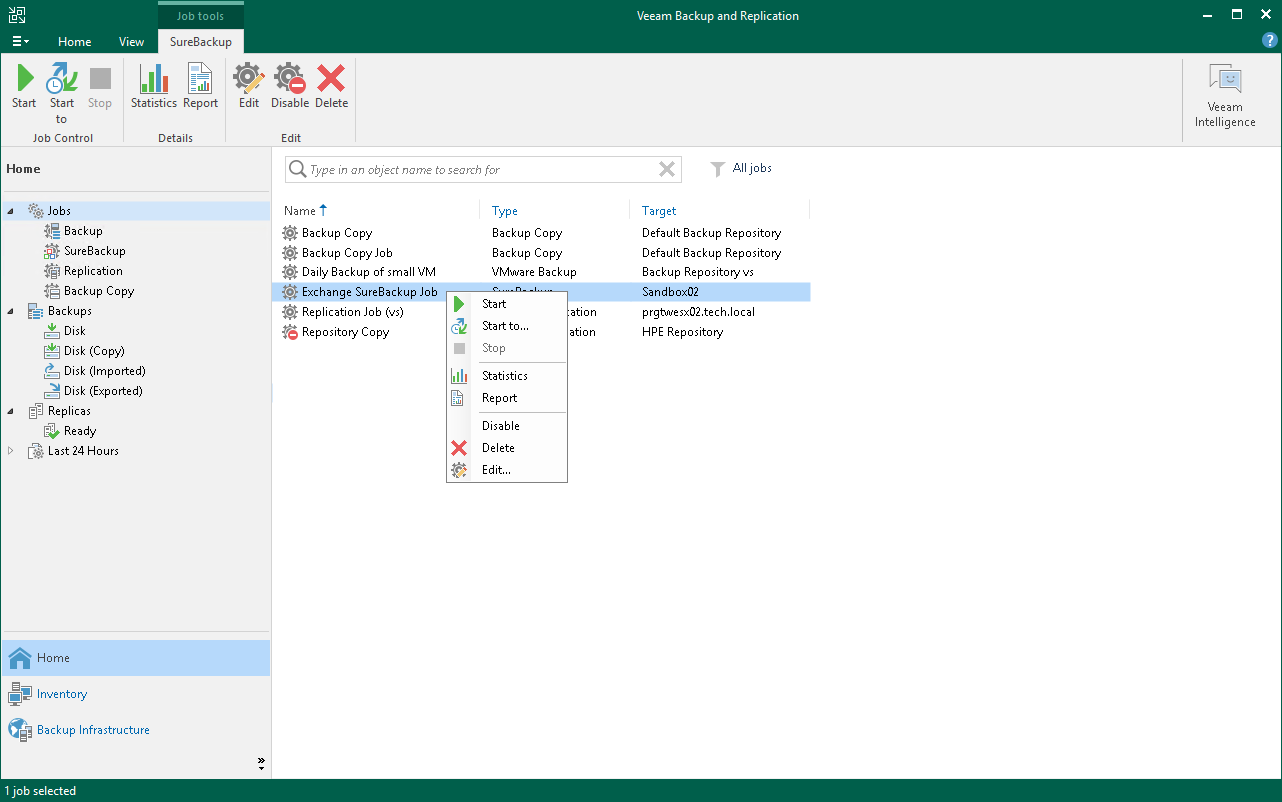Image resolution: width=1282 pixels, height=802 pixels.
Task: Start the selected SureBackup job from ribbon
Action: (x=23, y=88)
